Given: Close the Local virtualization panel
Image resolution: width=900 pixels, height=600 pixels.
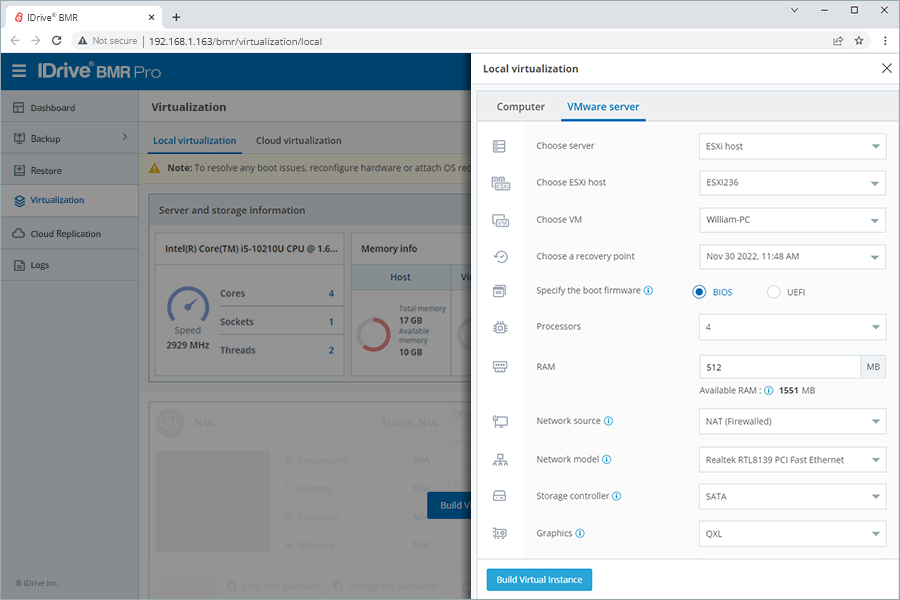Looking at the screenshot, I should [x=886, y=68].
